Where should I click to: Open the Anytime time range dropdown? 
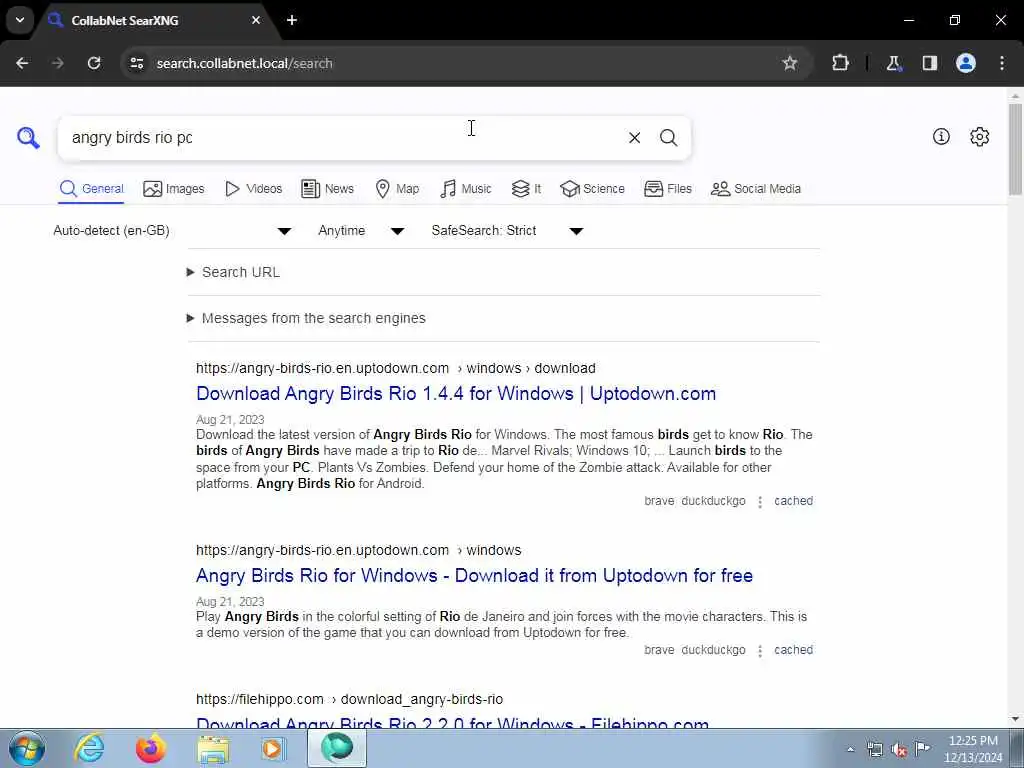361,231
